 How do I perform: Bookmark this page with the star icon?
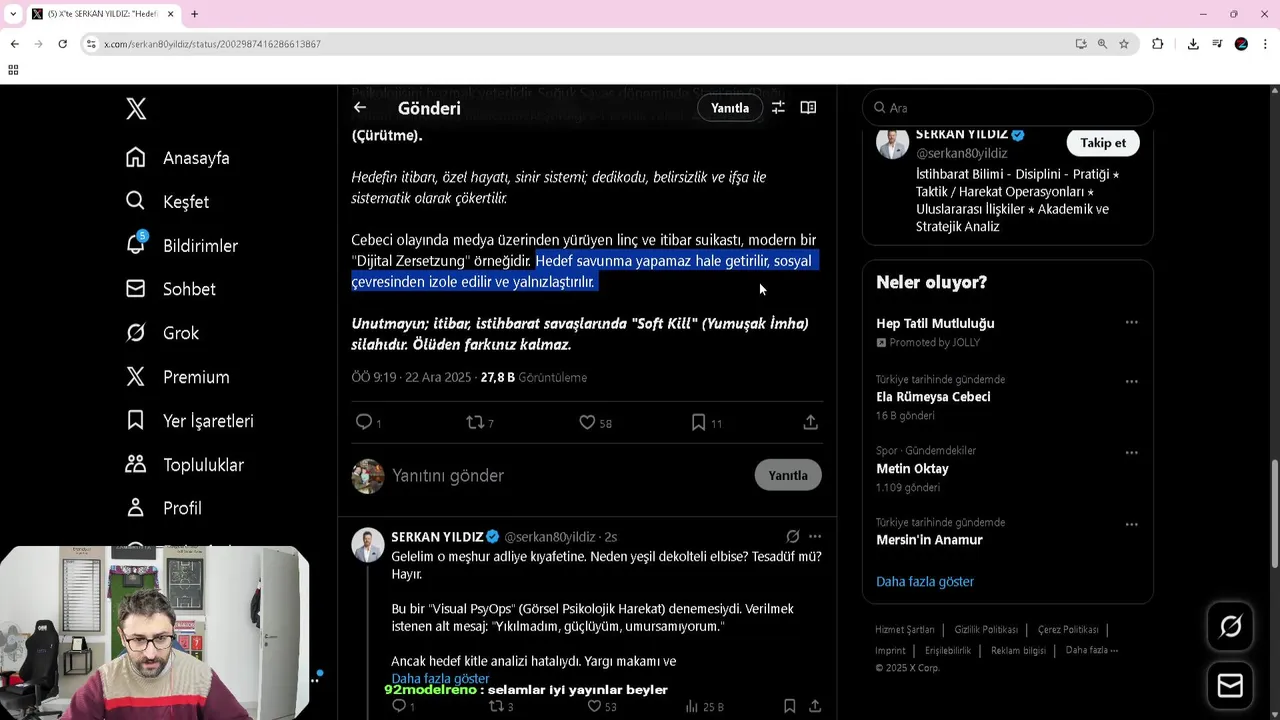click(1124, 44)
